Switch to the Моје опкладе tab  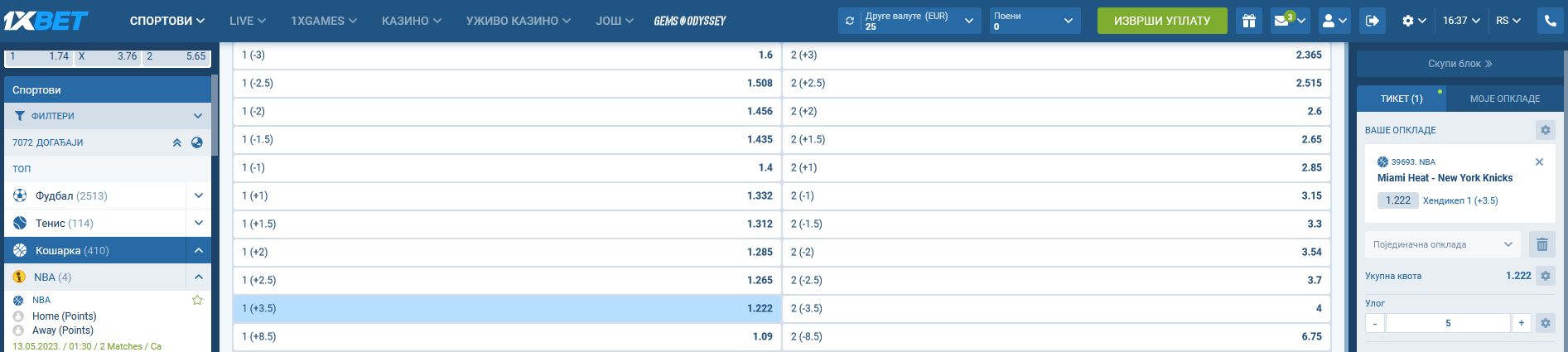coord(1504,99)
